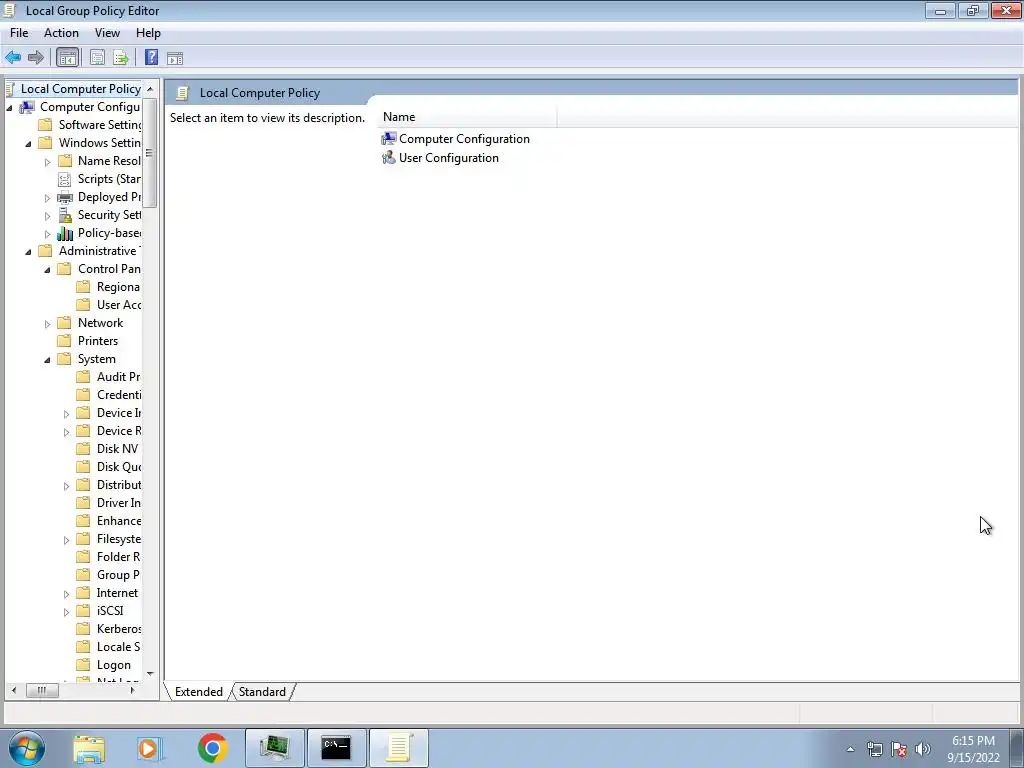Screen dimensions: 1024x768
Task: Click the Deployed Printers tree icon
Action: click(65, 197)
